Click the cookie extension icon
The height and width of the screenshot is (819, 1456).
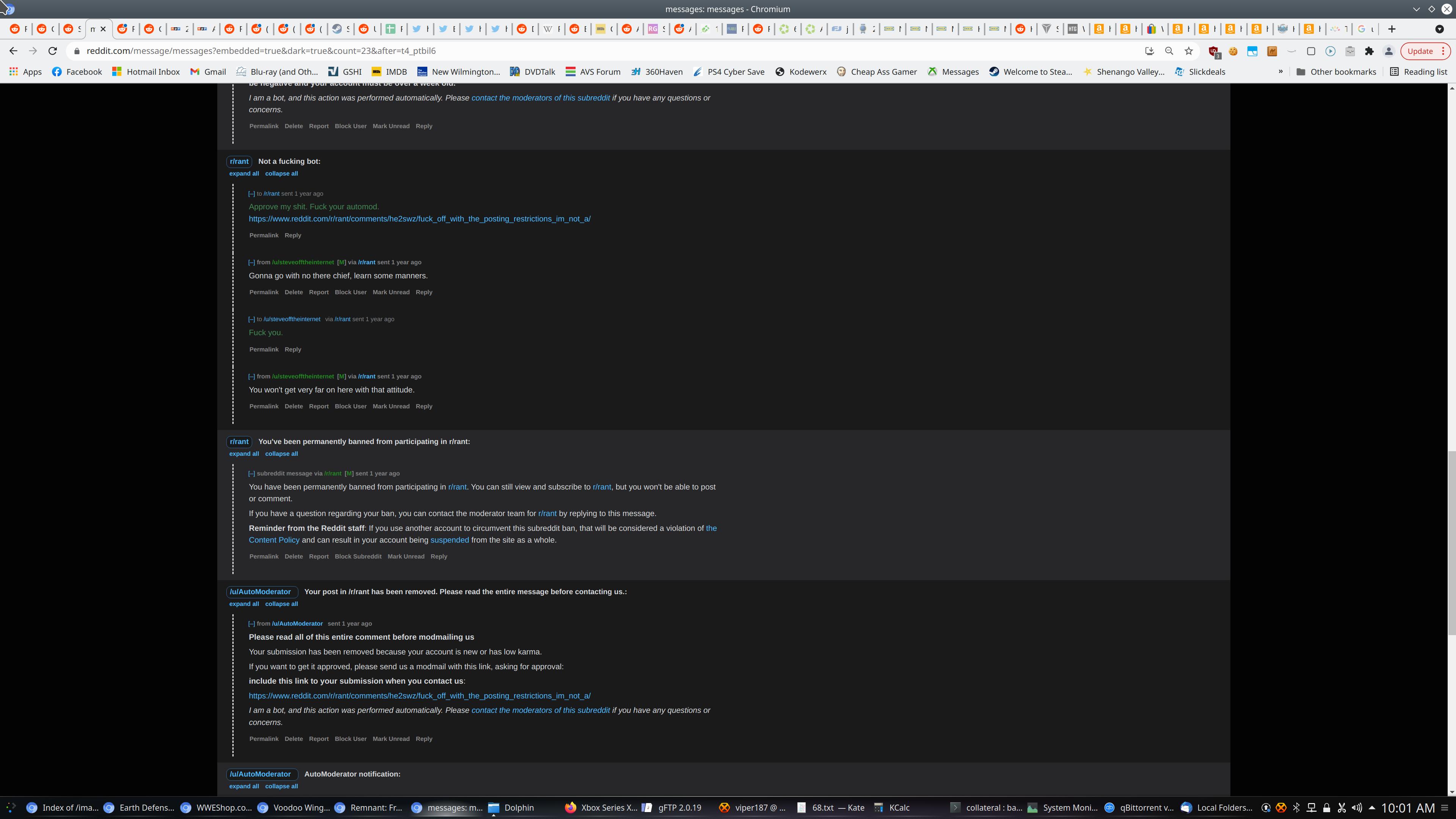pos(1233,52)
